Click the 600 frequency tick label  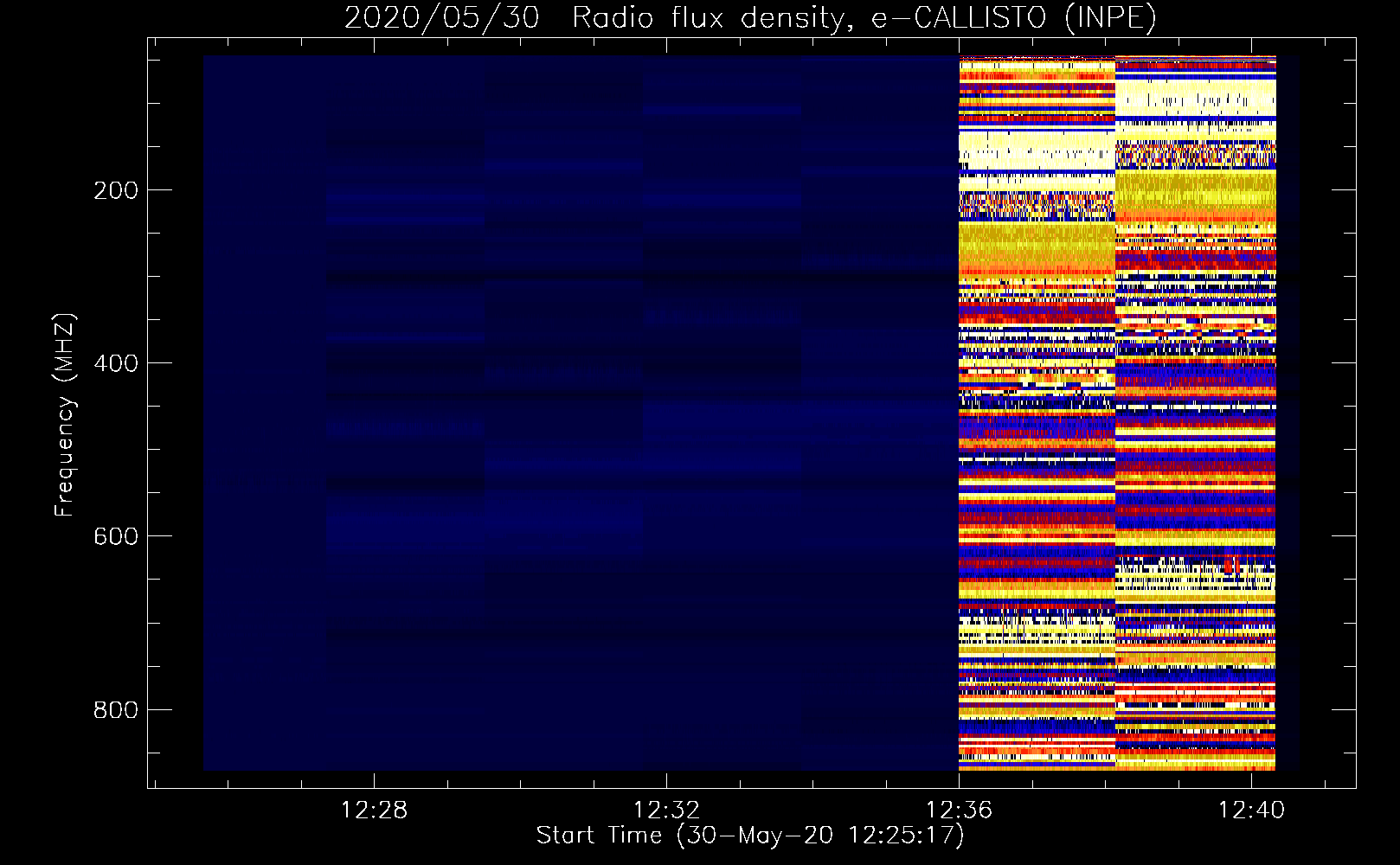coord(116,536)
